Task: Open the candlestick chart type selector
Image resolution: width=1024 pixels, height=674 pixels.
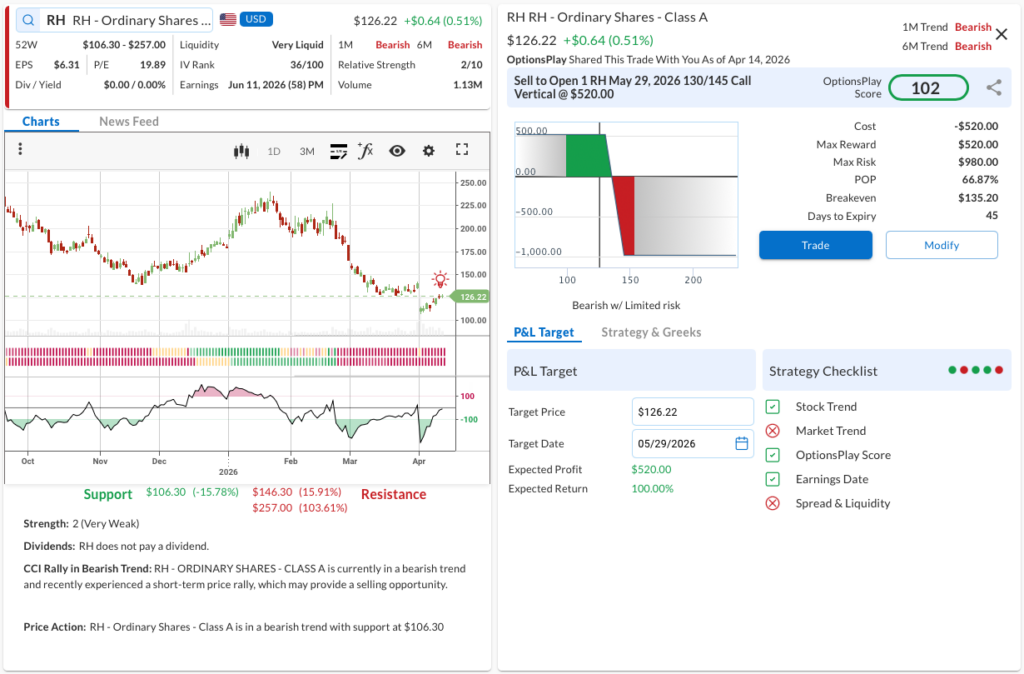Action: point(241,152)
